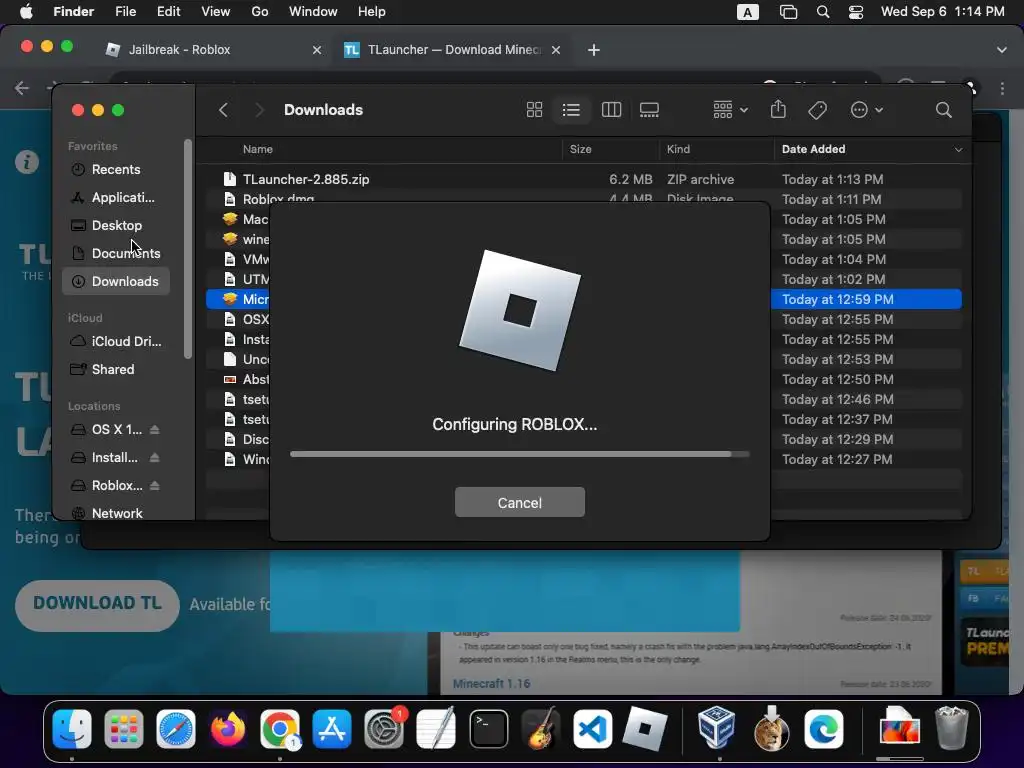Viewport: 1024px width, 768px height.
Task: Open the View menu
Action: (216, 12)
